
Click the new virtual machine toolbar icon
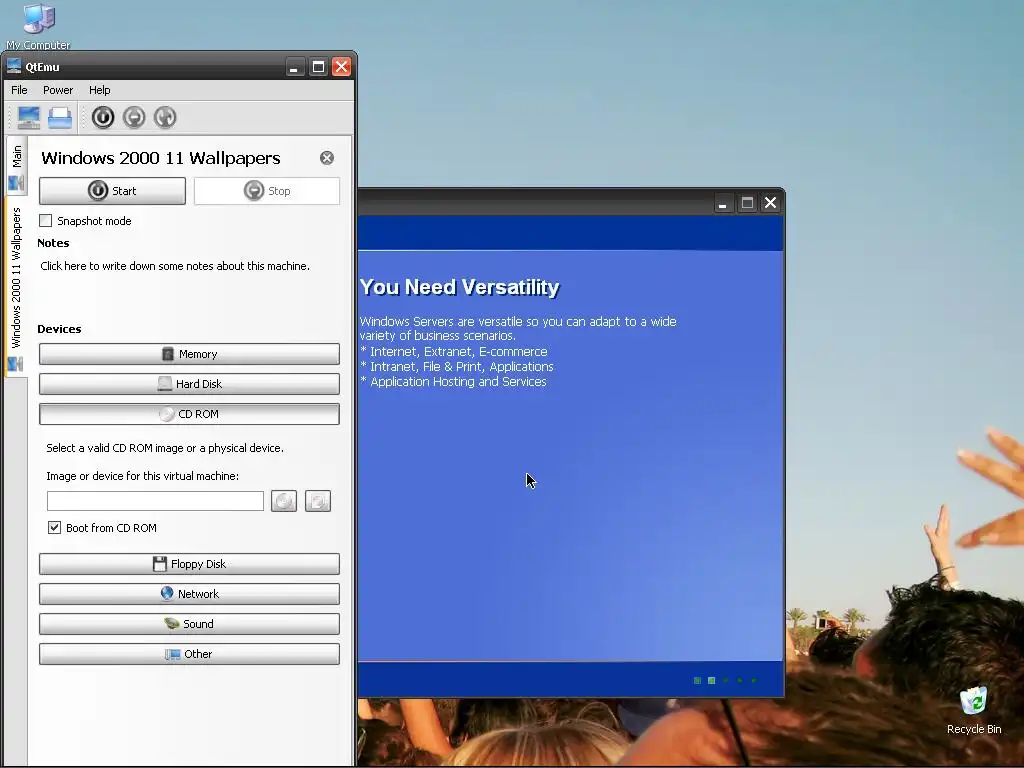(29, 118)
